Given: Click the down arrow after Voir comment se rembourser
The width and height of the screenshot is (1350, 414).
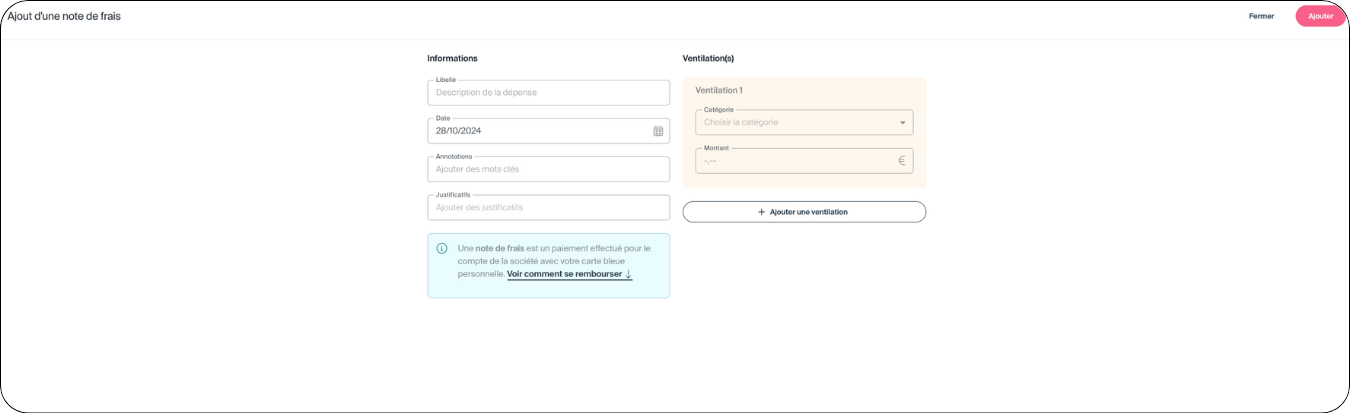Looking at the screenshot, I should click(x=628, y=274).
